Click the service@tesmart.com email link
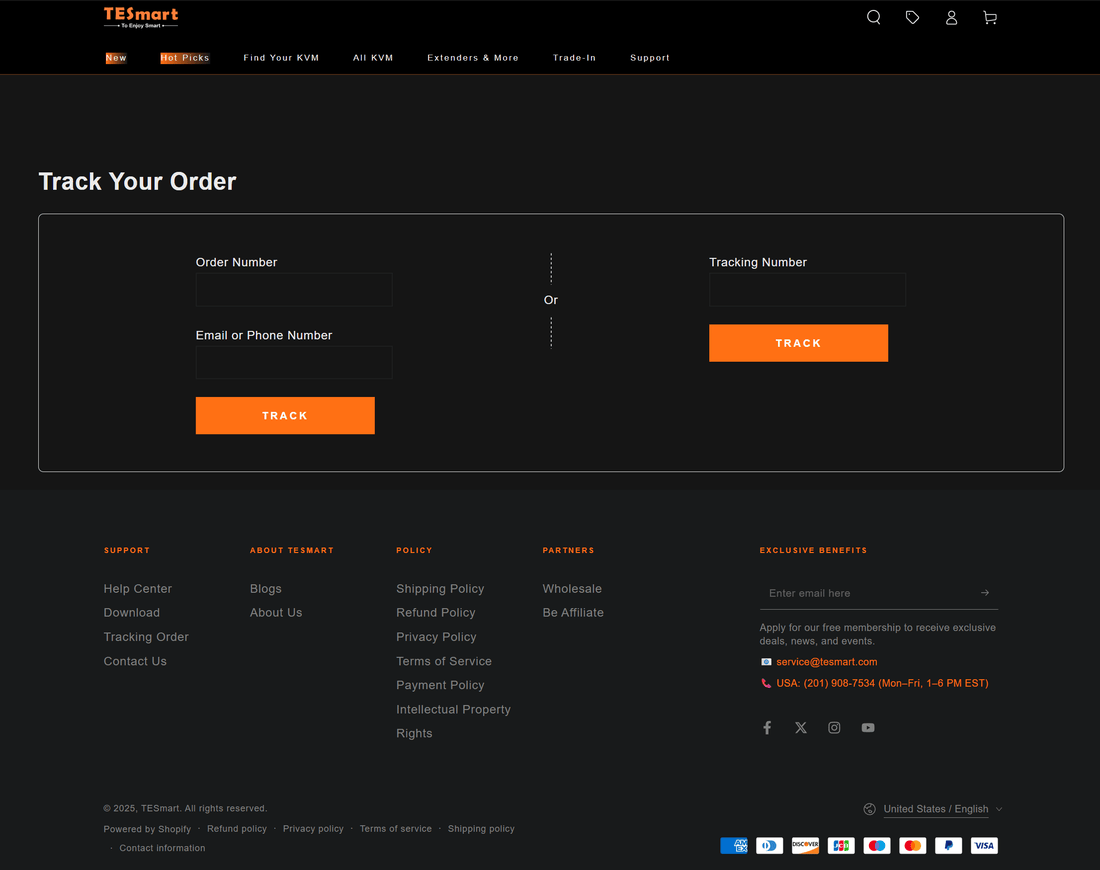The height and width of the screenshot is (870, 1100). (x=826, y=662)
